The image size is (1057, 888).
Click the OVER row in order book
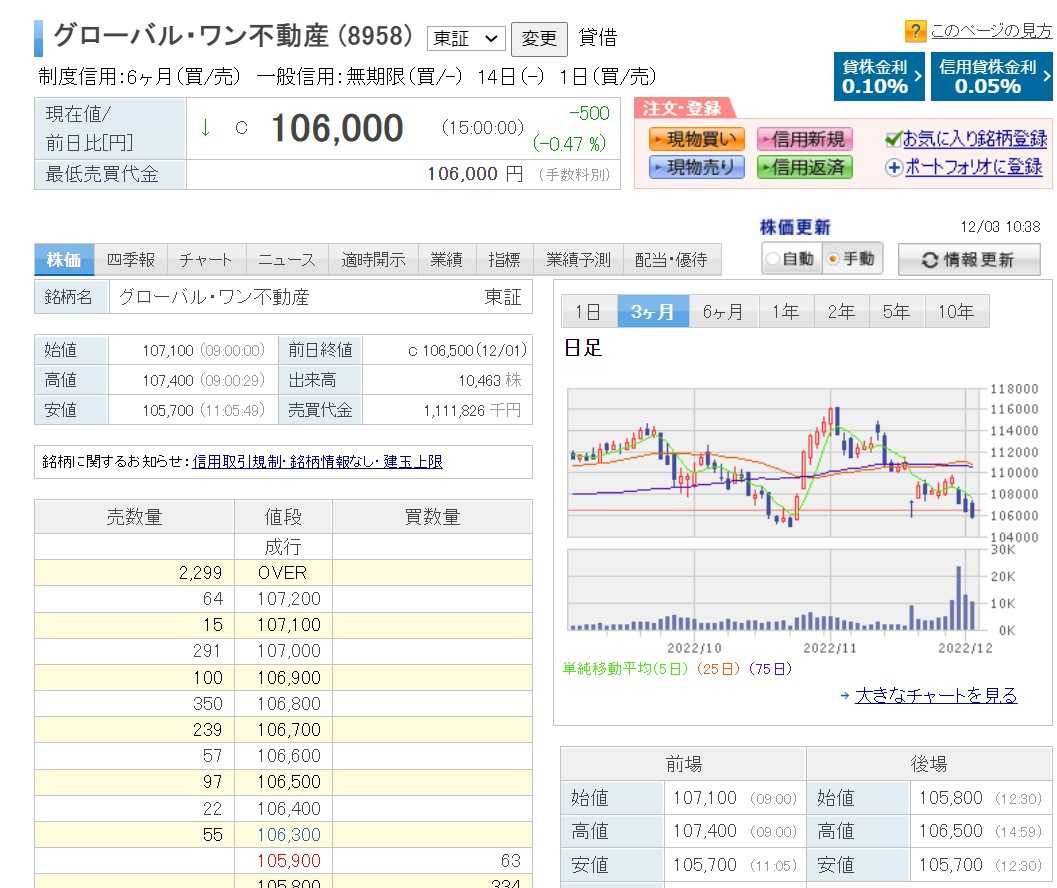[x=283, y=573]
